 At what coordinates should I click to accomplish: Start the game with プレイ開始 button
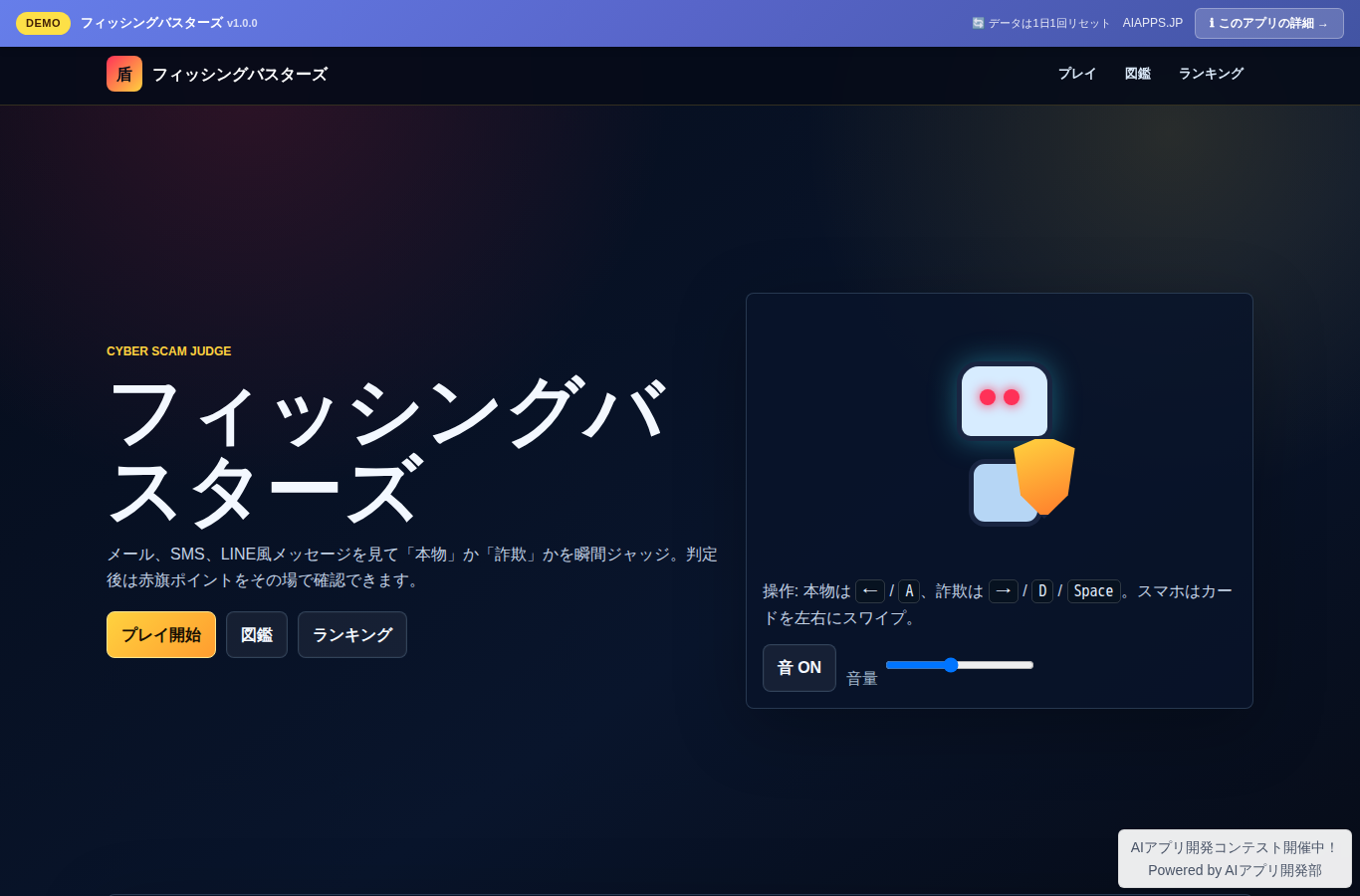(x=161, y=634)
